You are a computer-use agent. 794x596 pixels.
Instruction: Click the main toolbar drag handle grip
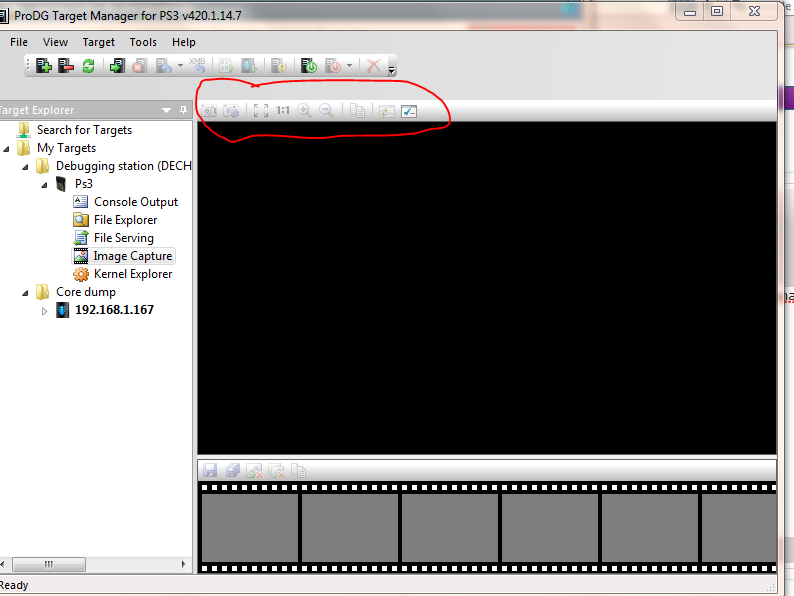point(28,65)
